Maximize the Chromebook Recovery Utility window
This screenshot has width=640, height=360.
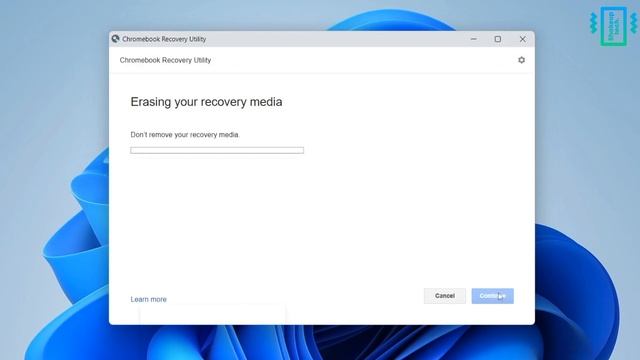click(x=498, y=39)
